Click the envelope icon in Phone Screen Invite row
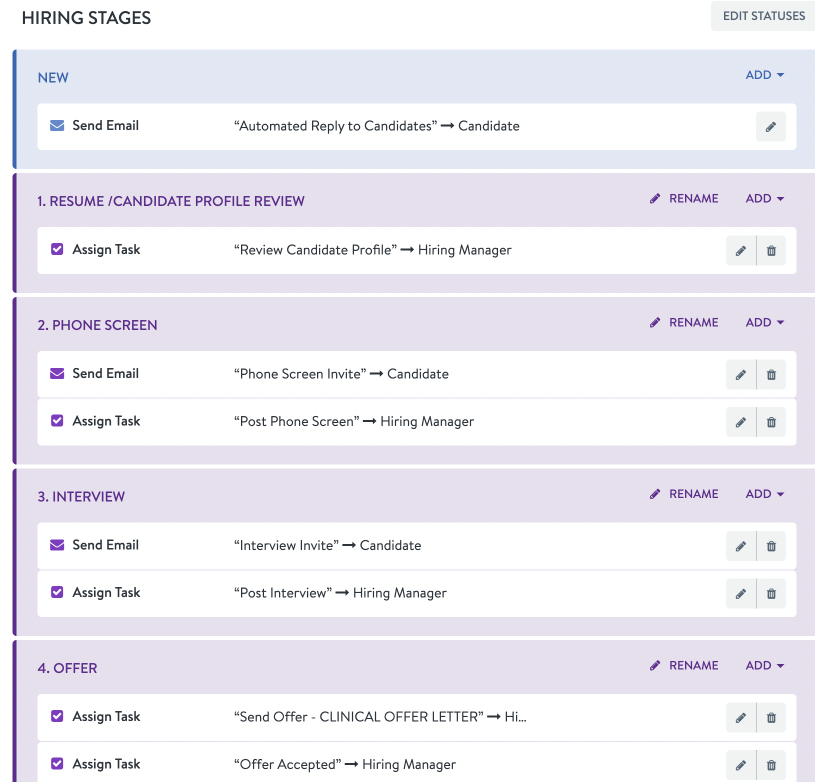This screenshot has height=782, width=815. pyautogui.click(x=57, y=374)
